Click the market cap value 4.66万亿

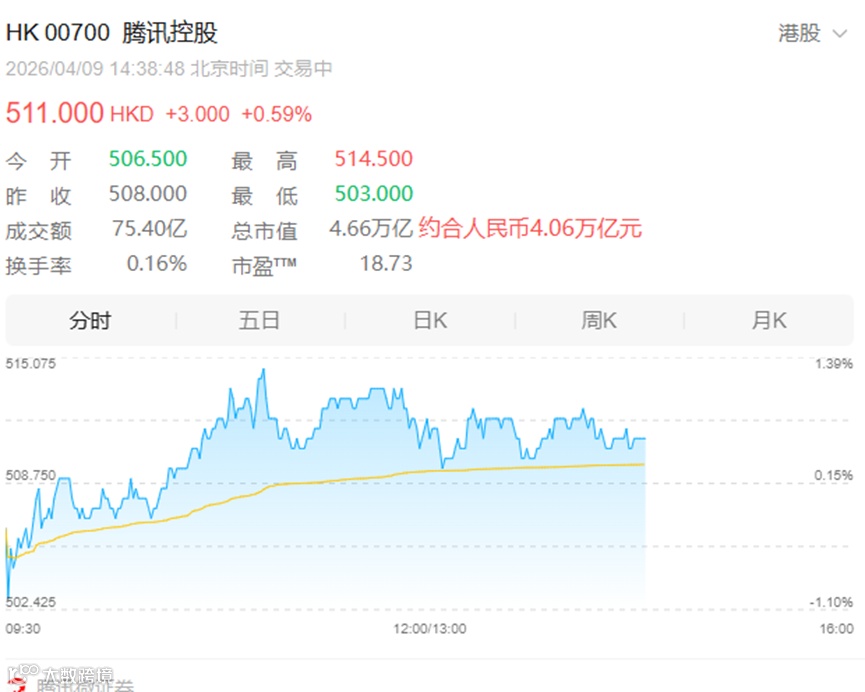coord(371,228)
